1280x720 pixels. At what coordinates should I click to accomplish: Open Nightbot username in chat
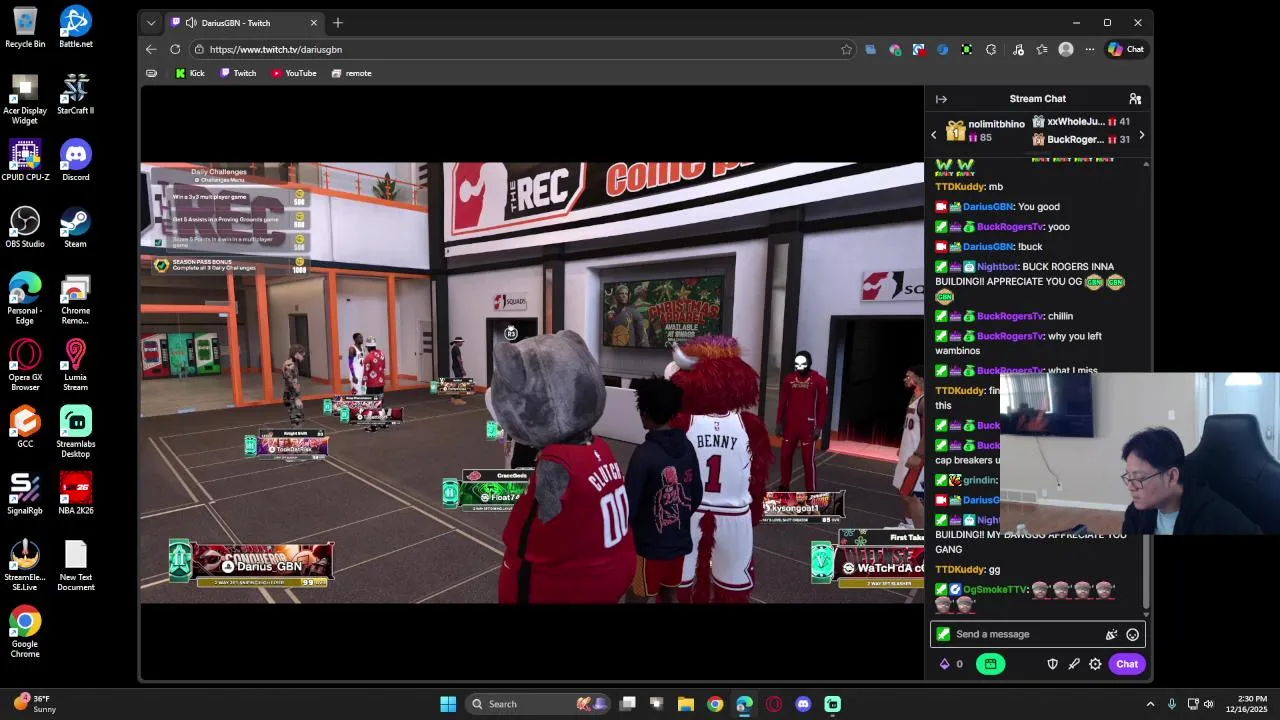tap(997, 267)
